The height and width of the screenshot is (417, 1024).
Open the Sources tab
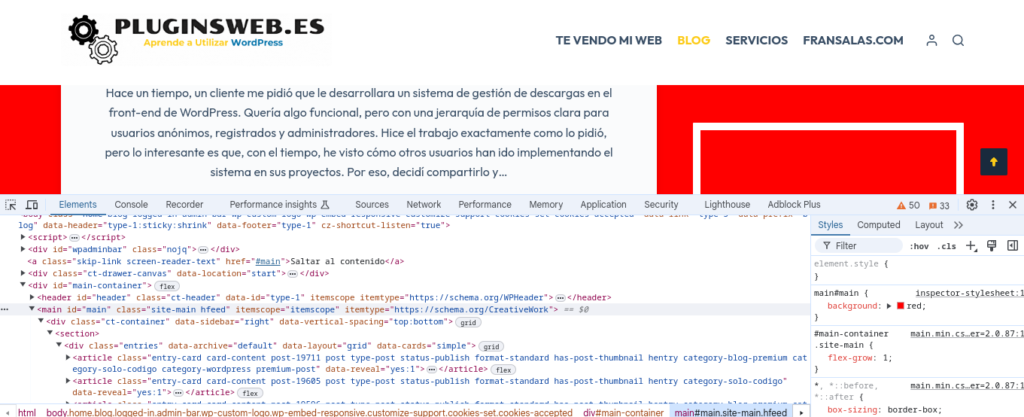click(372, 205)
